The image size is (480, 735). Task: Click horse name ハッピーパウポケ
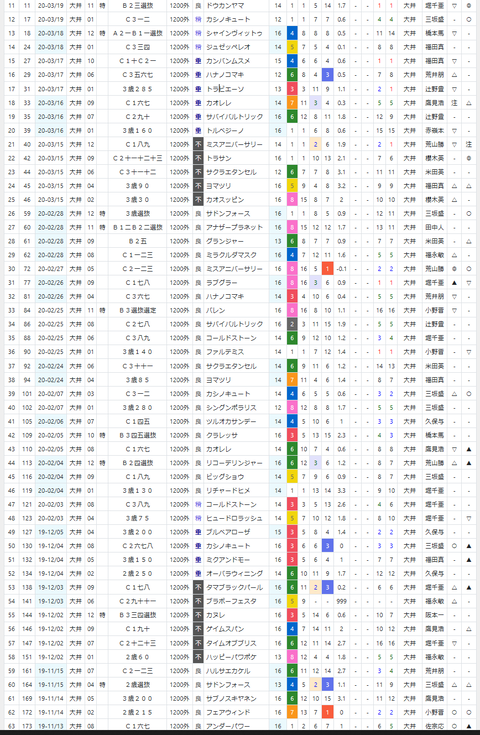[232, 657]
